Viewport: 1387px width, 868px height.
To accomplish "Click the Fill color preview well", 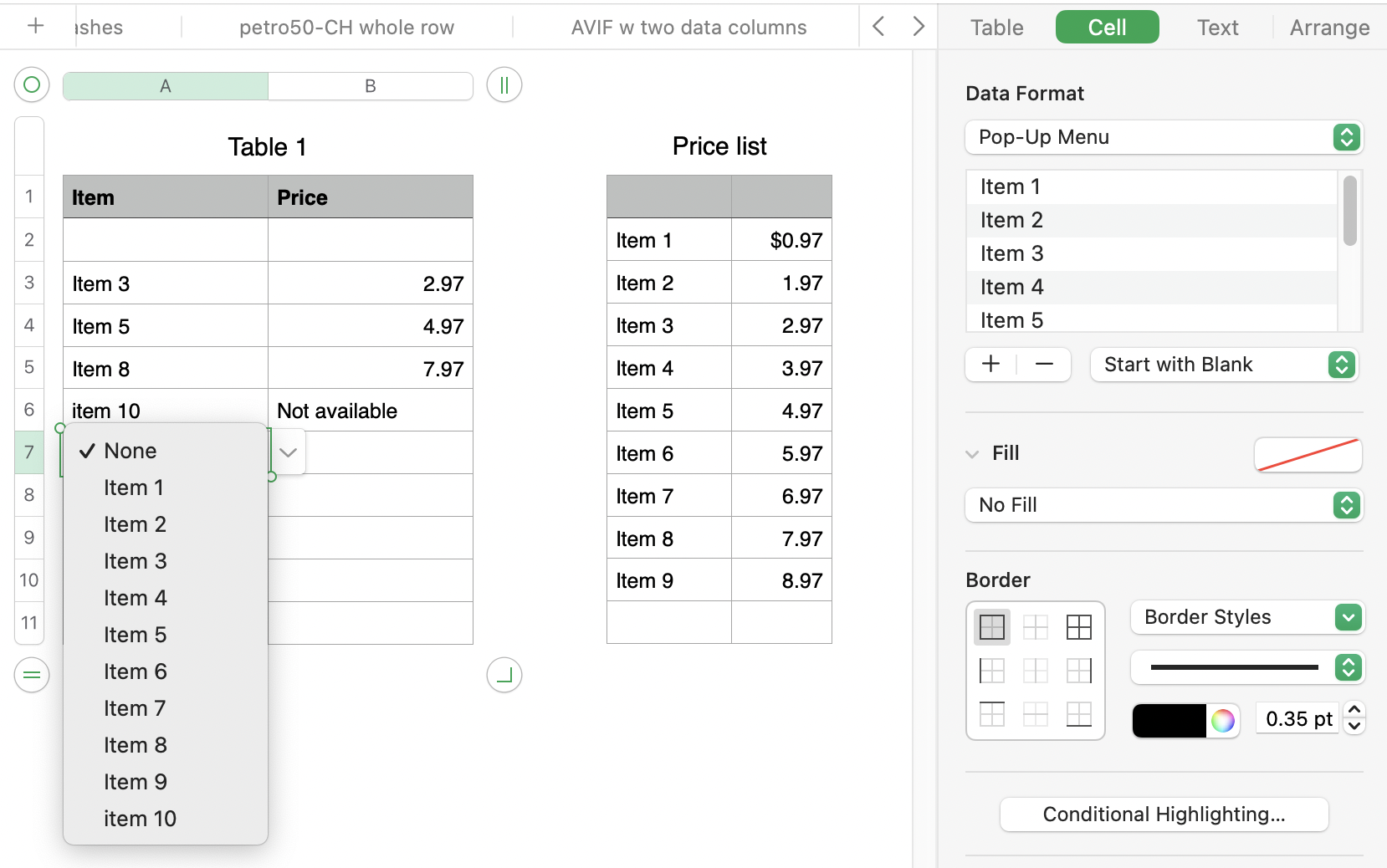I will 1308,454.
